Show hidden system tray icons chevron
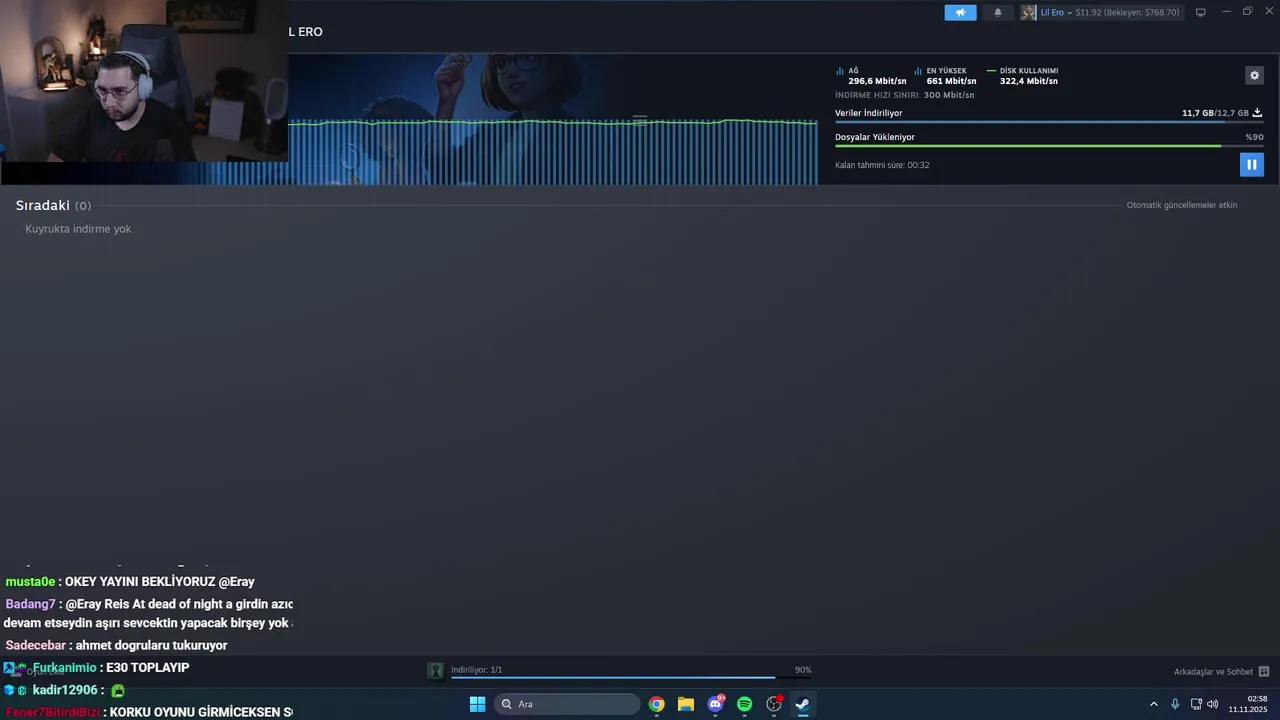 [1153, 704]
